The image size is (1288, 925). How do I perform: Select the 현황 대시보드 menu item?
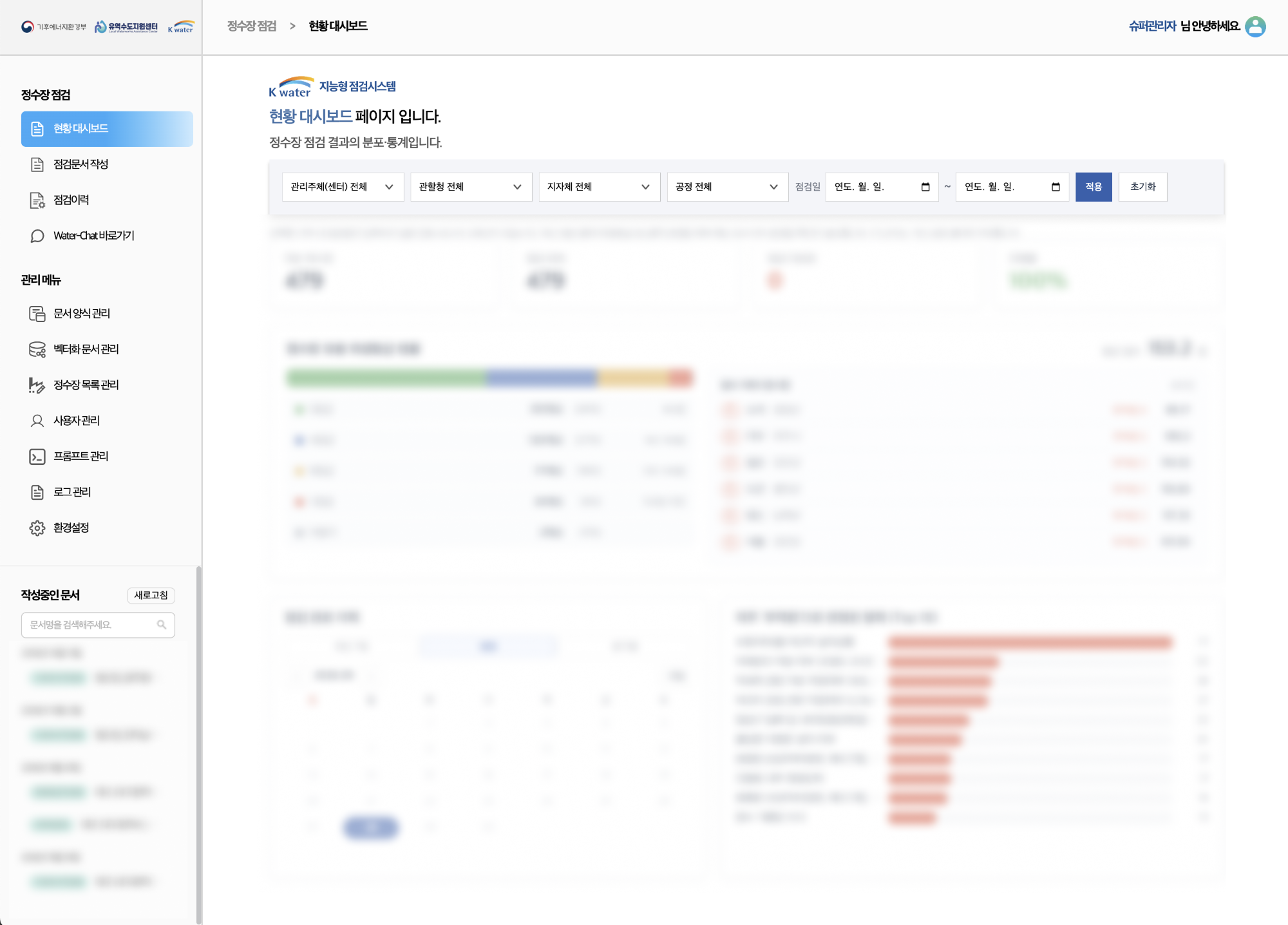[107, 129]
